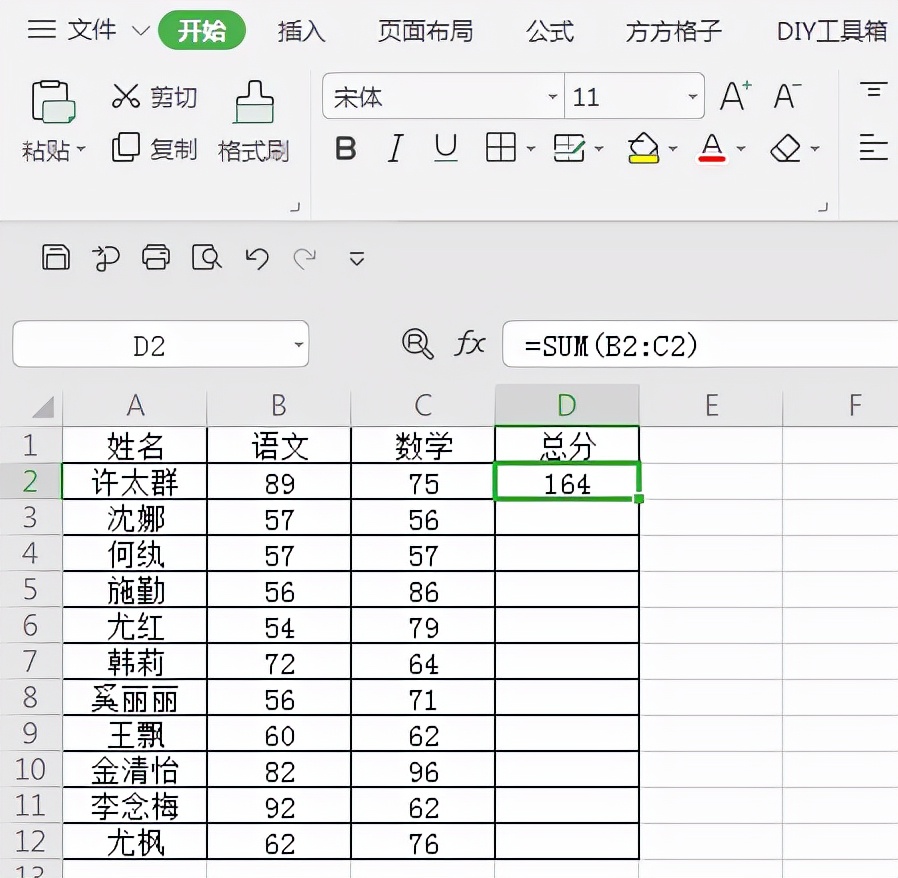Open the hamburger main menu icon

(42, 29)
